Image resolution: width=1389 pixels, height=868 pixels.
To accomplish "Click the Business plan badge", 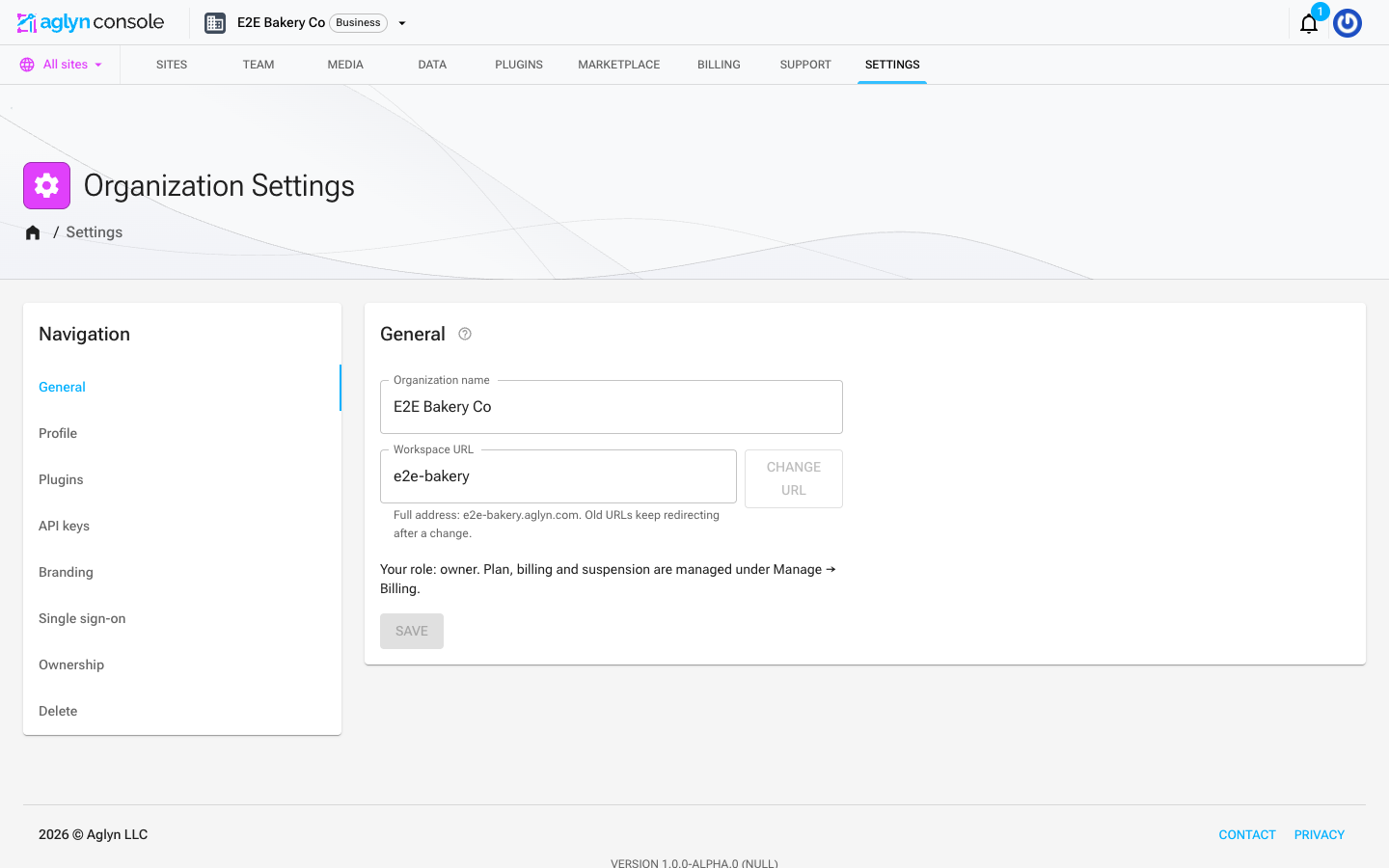I will click(x=358, y=23).
